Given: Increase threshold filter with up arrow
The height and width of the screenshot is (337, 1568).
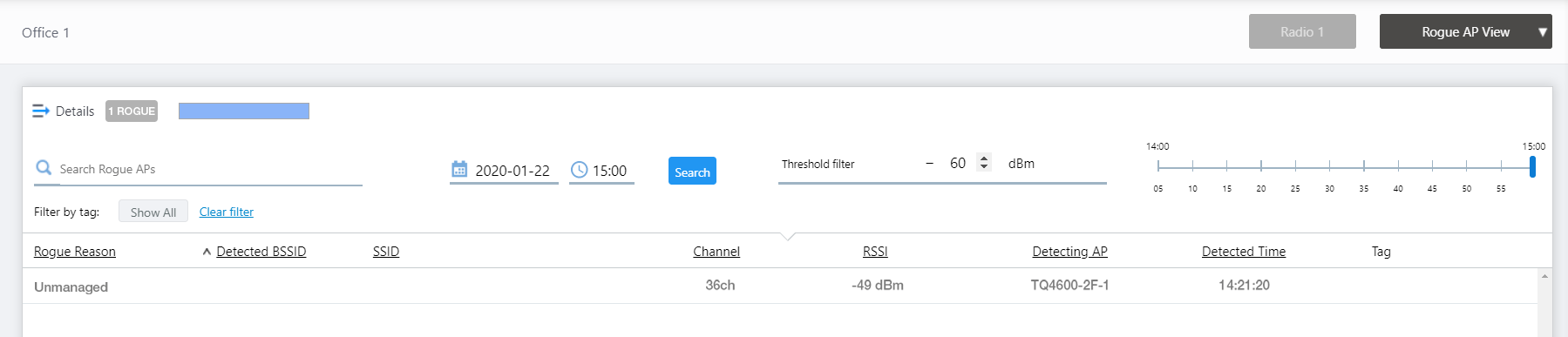Looking at the screenshot, I should [x=984, y=158].
